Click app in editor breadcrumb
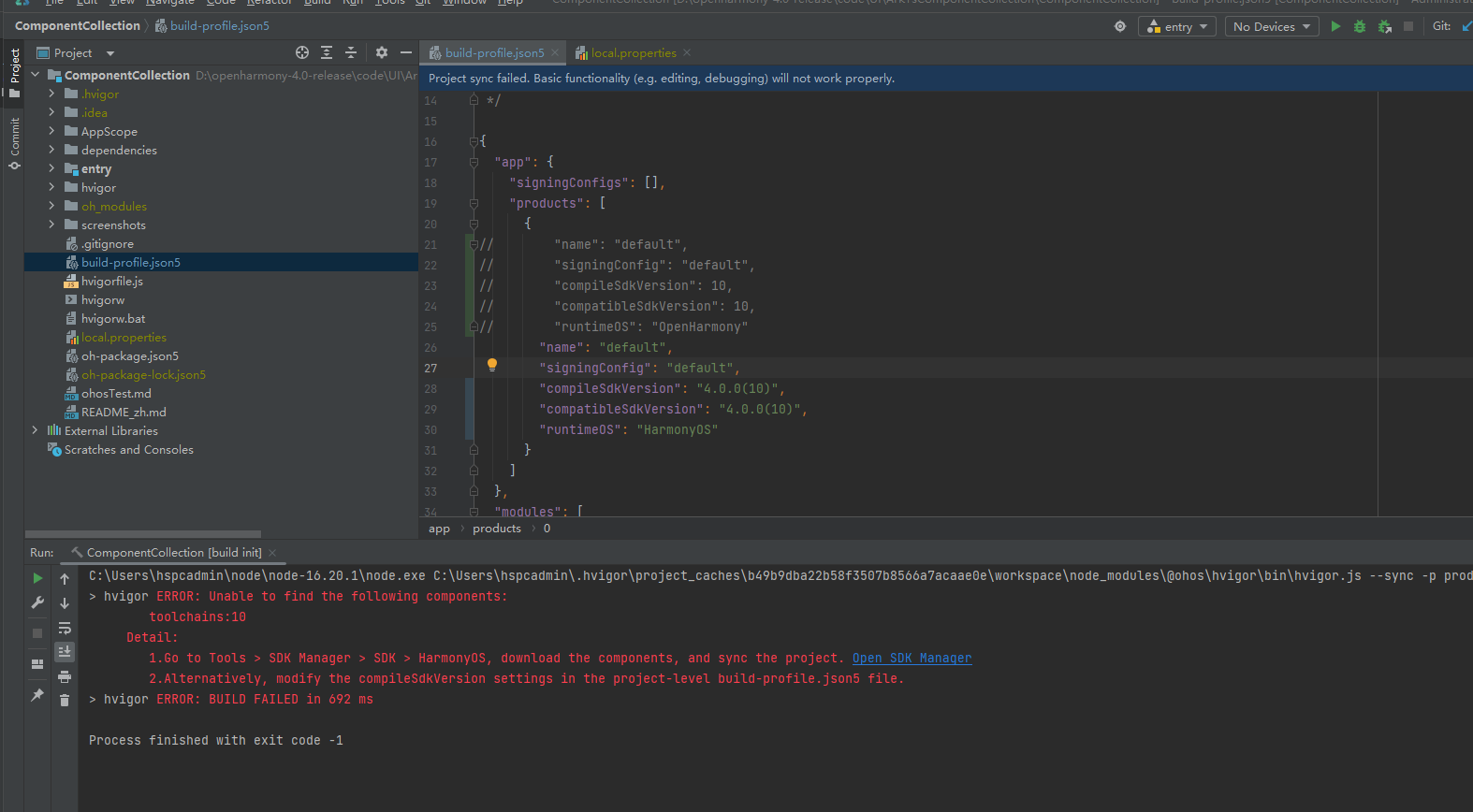 [439, 529]
